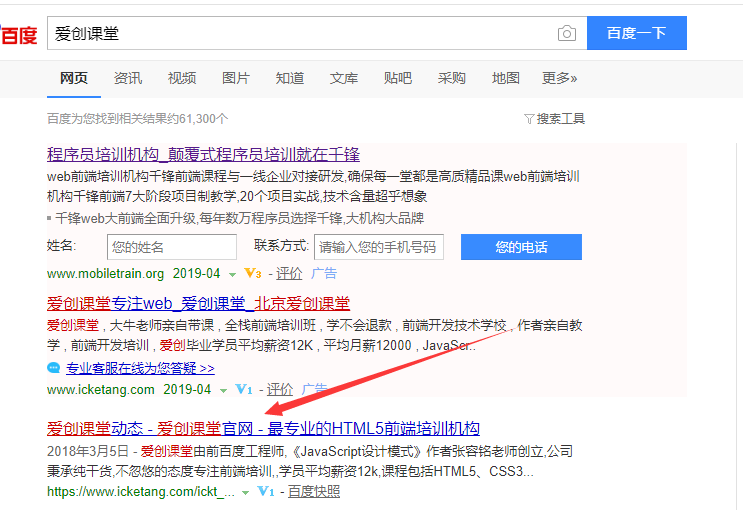This screenshot has height=510, width=743.
Task: Switch to the 文库 tab
Action: pos(344,78)
